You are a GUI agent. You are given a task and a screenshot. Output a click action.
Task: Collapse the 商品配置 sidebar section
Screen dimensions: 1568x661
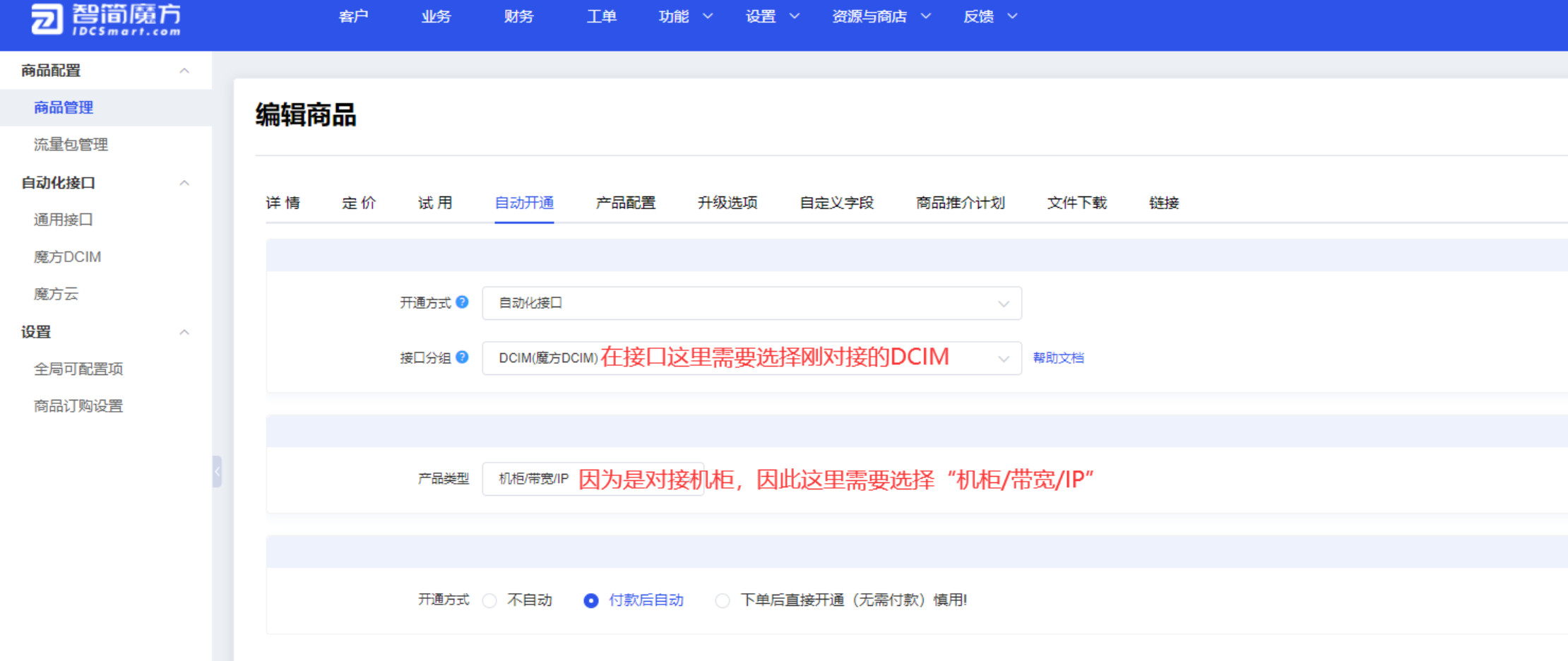coord(106,71)
